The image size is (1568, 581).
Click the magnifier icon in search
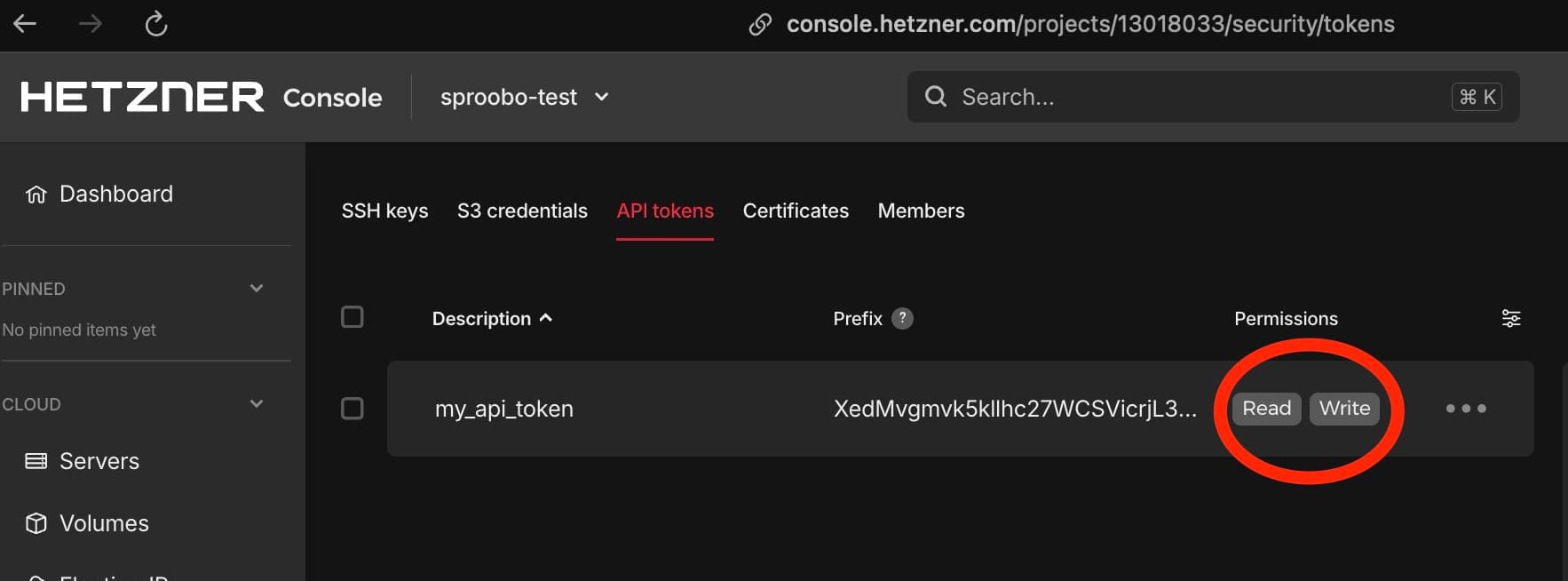click(x=936, y=96)
